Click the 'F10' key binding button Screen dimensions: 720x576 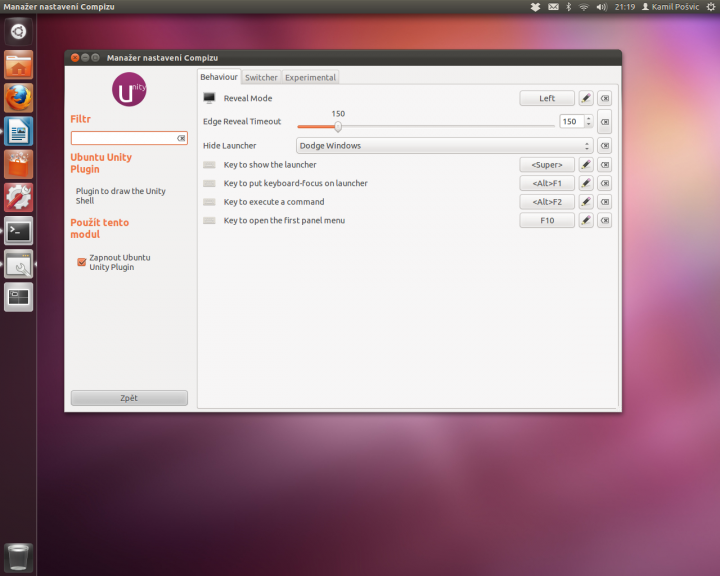point(547,220)
